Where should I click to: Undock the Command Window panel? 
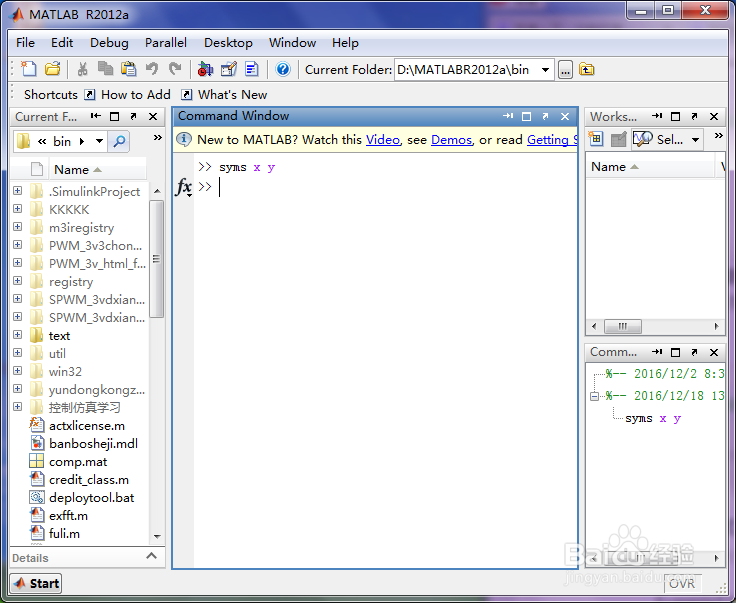point(545,116)
